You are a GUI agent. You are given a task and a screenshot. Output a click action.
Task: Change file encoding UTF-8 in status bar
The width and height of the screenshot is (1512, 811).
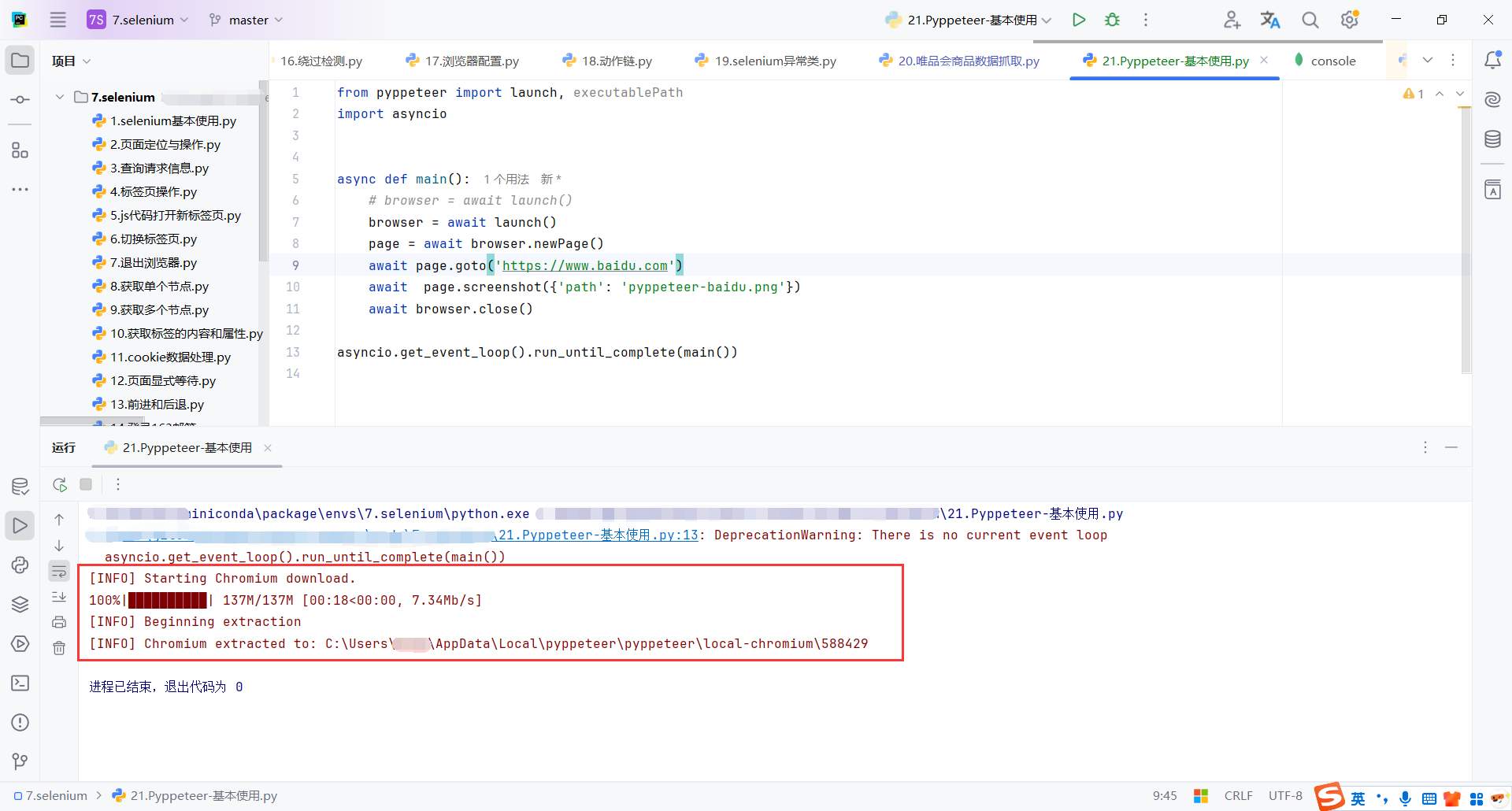pos(1285,796)
